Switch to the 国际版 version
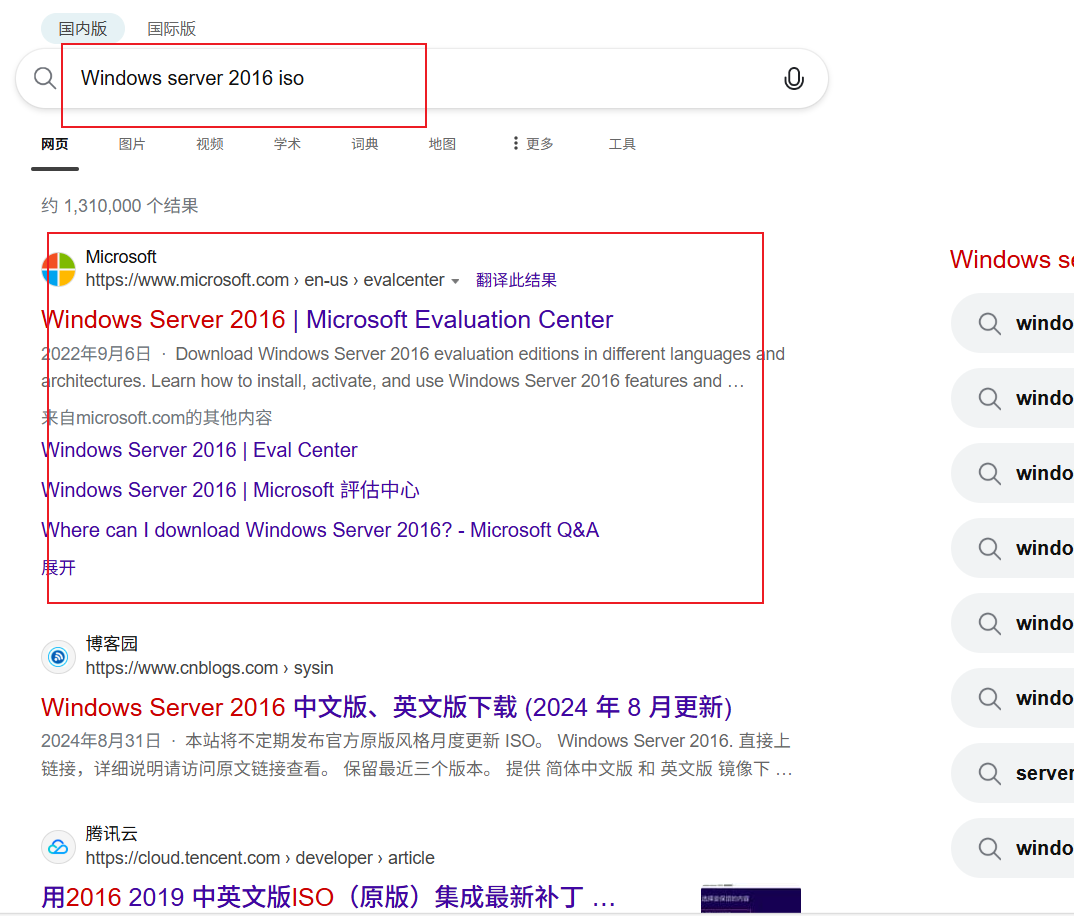 [171, 28]
